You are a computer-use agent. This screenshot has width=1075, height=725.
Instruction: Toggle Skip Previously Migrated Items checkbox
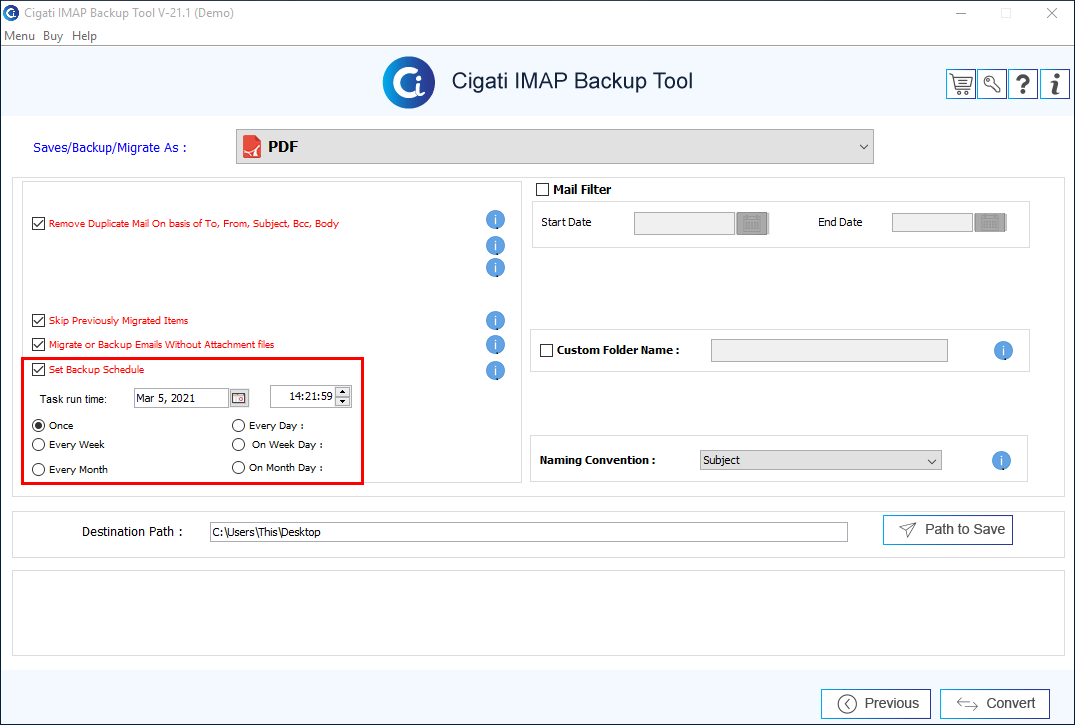coord(38,320)
